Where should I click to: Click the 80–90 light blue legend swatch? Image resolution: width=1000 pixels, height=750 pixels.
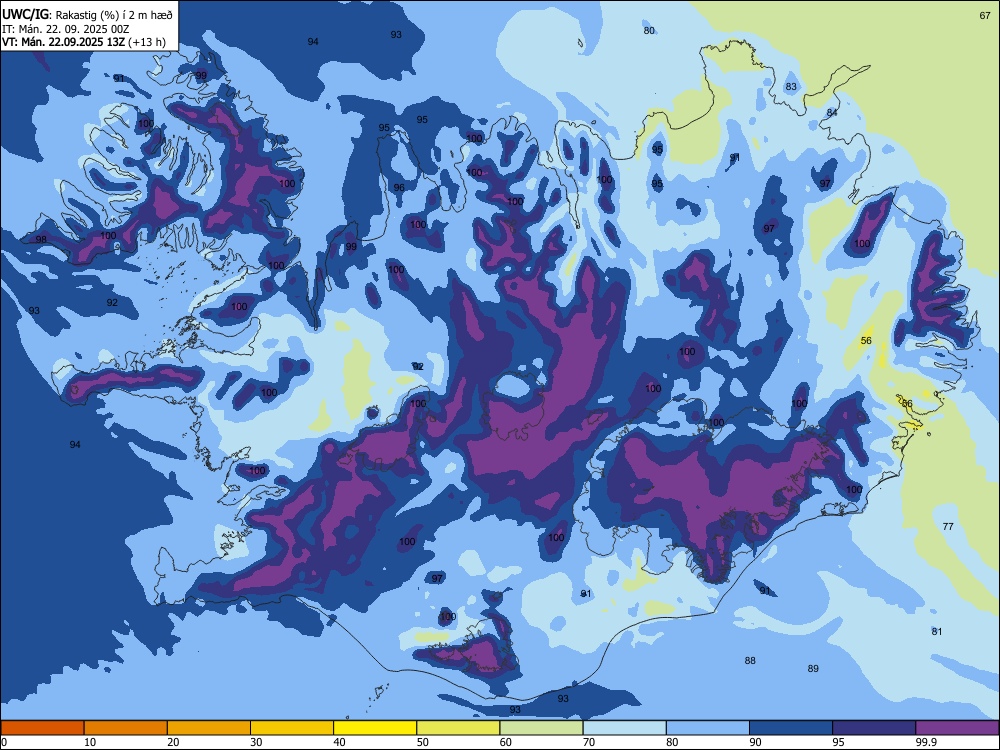tap(708, 728)
